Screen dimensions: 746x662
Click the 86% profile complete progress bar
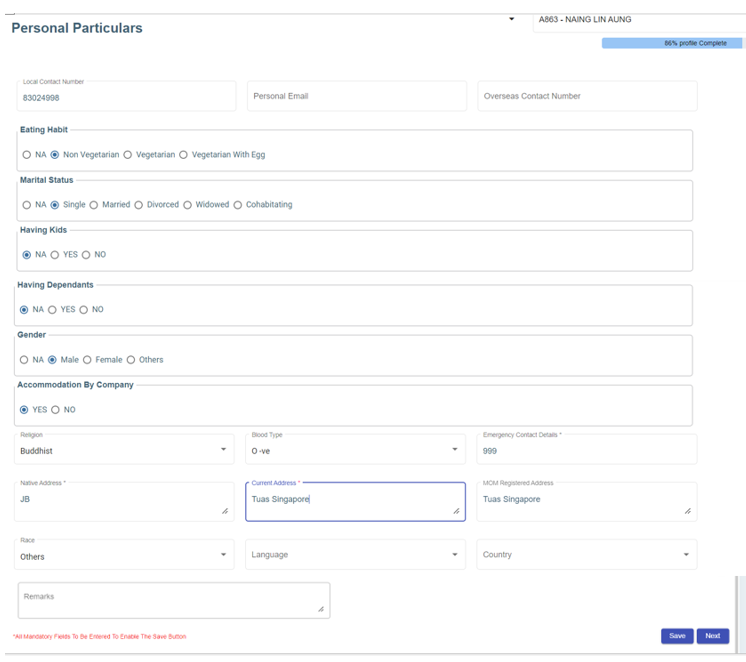[x=672, y=44]
